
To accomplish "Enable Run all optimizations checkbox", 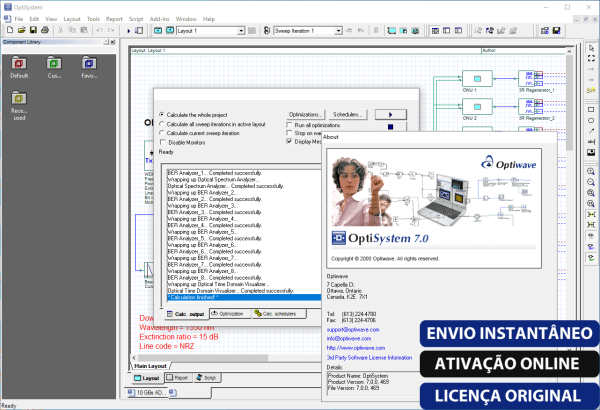I will point(289,125).
